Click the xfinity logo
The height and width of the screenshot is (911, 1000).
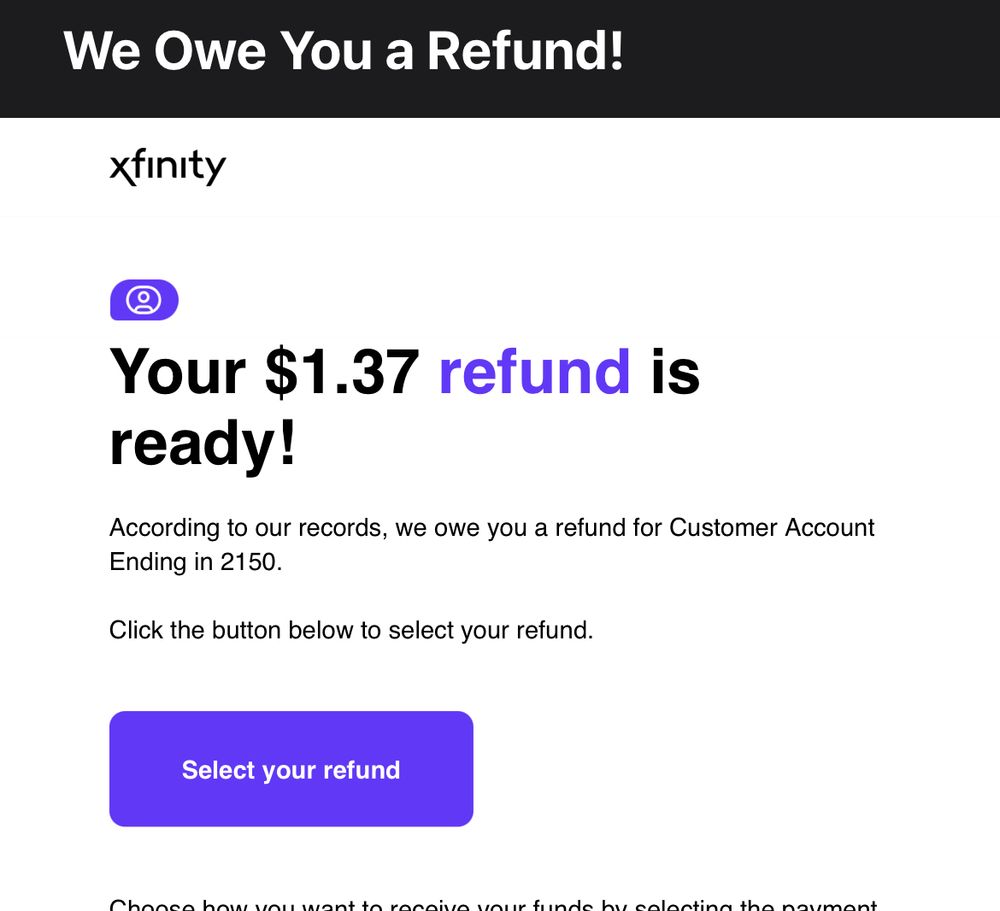(x=168, y=167)
